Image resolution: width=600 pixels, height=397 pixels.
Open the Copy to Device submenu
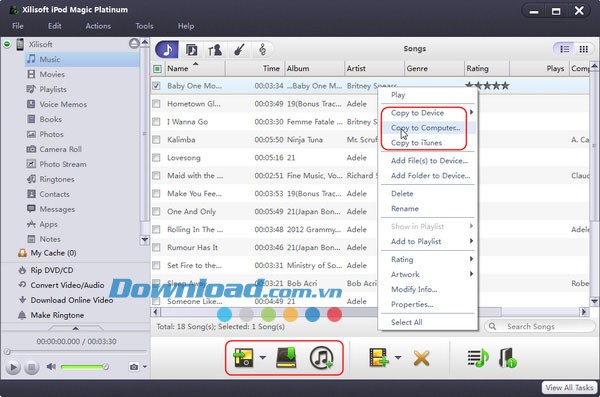[x=429, y=113]
